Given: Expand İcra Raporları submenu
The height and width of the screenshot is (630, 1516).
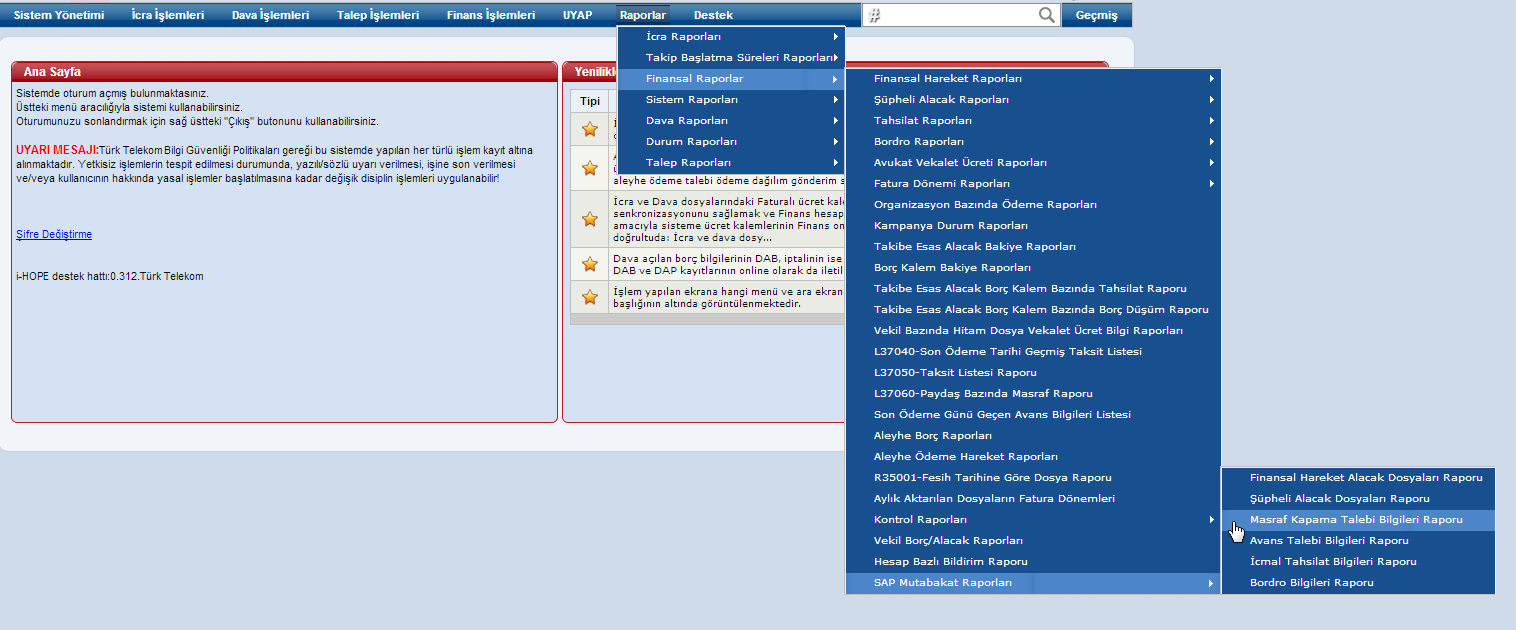Looking at the screenshot, I should 731,37.
